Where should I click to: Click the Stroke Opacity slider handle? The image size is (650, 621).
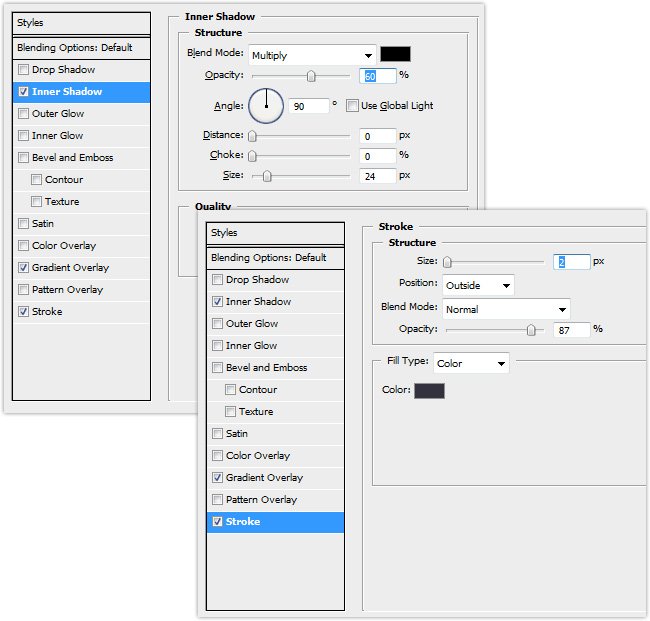[x=531, y=330]
